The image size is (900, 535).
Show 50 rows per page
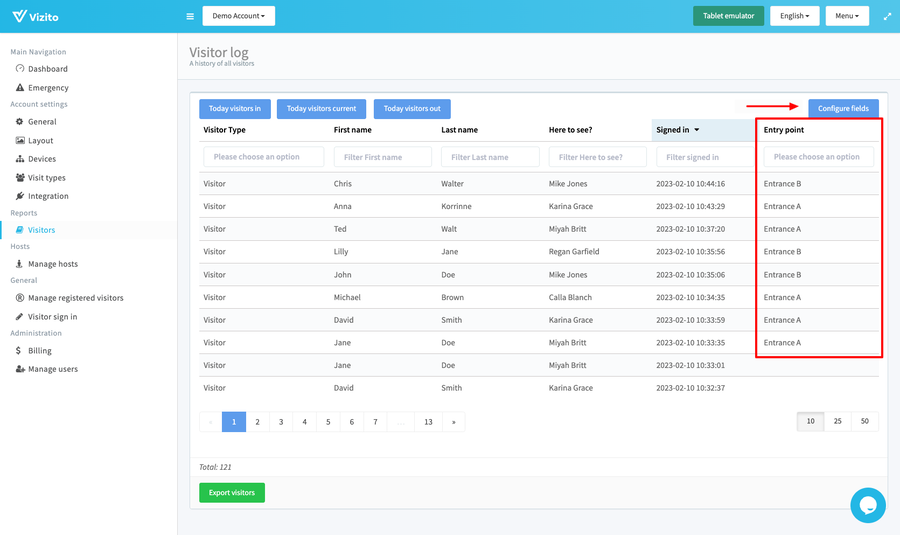click(x=865, y=422)
